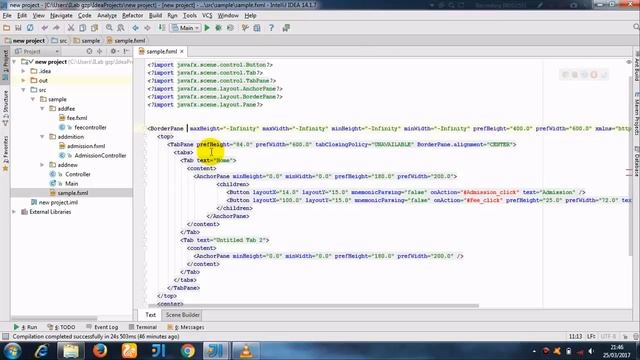
Task: Expand the addnew package
Action: click(42, 165)
